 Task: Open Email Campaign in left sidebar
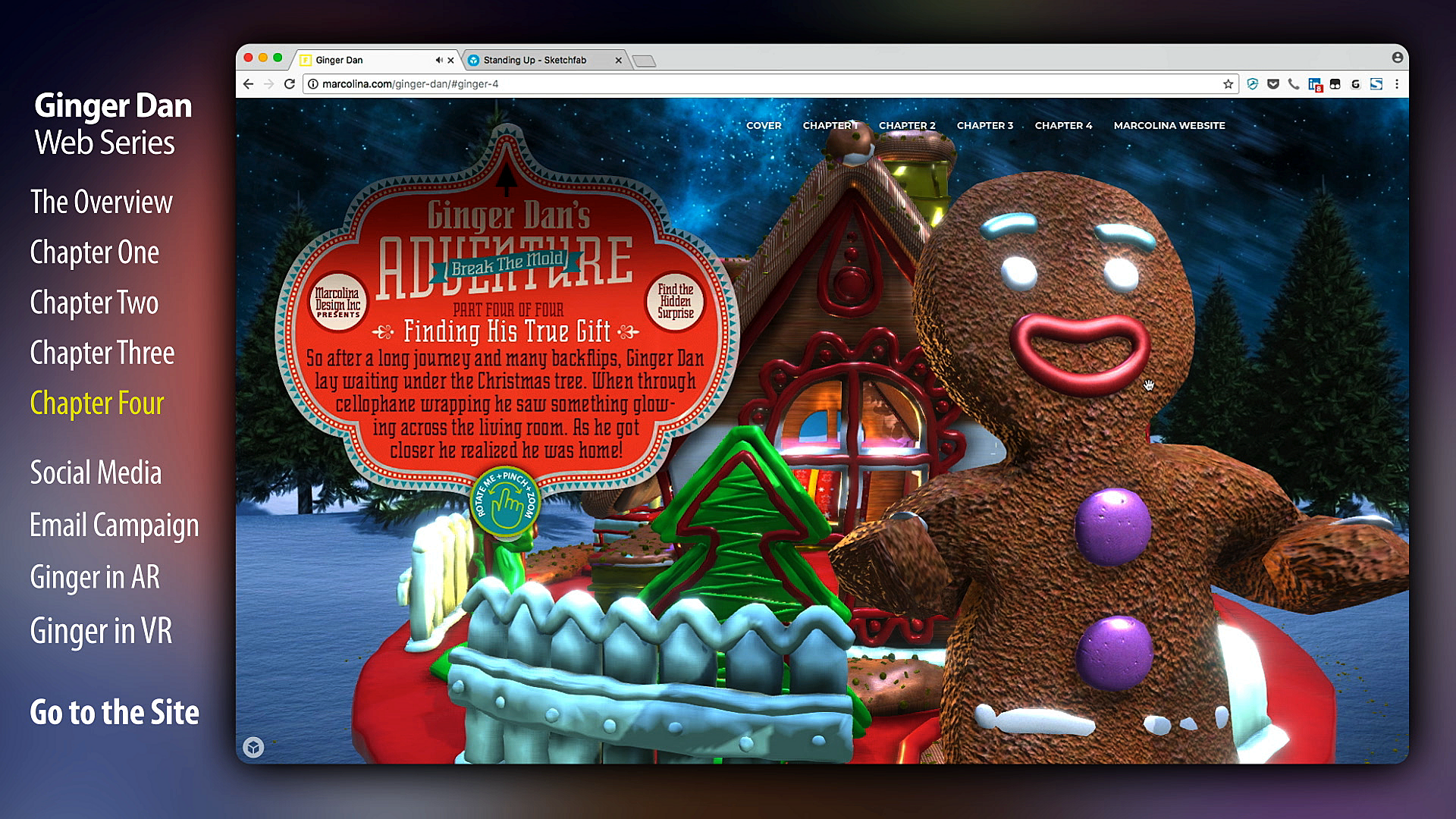(x=115, y=526)
